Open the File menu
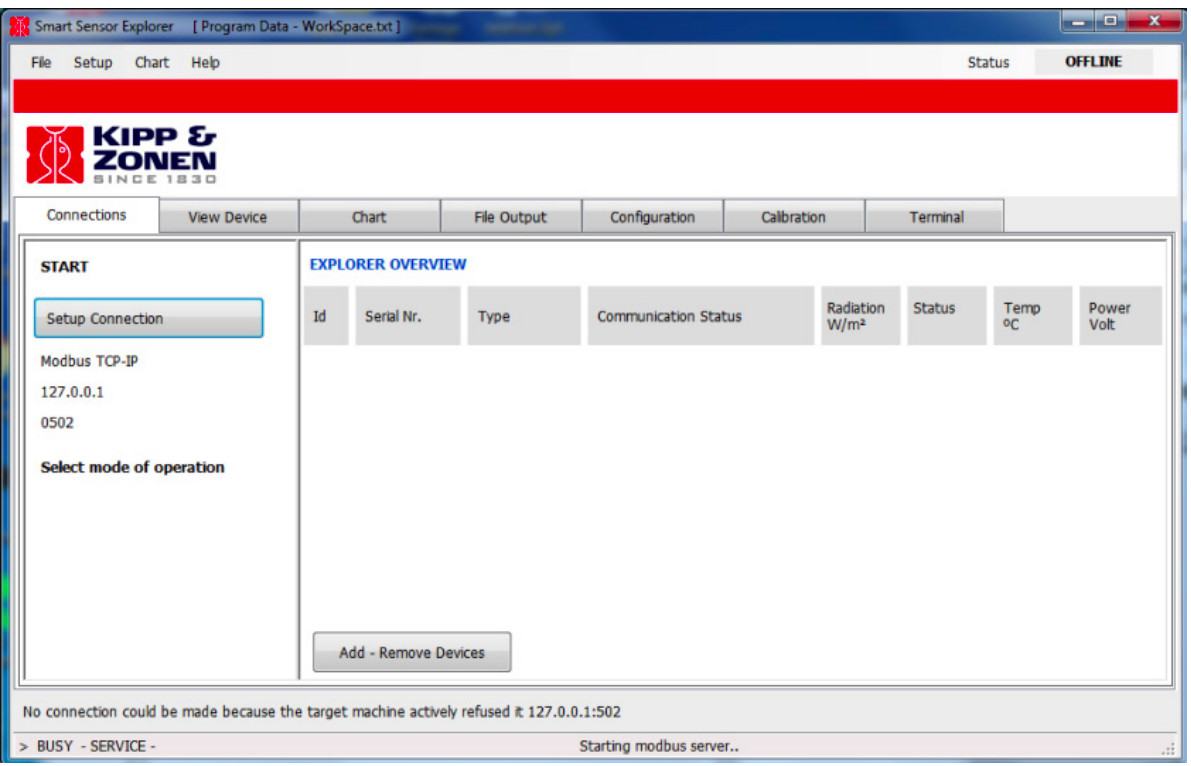 coord(41,62)
